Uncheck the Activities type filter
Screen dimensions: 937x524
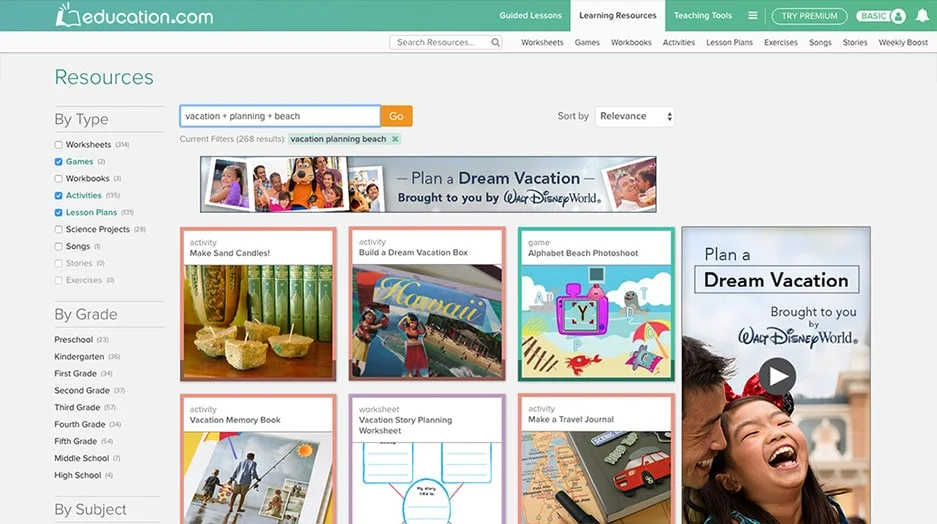pos(58,195)
